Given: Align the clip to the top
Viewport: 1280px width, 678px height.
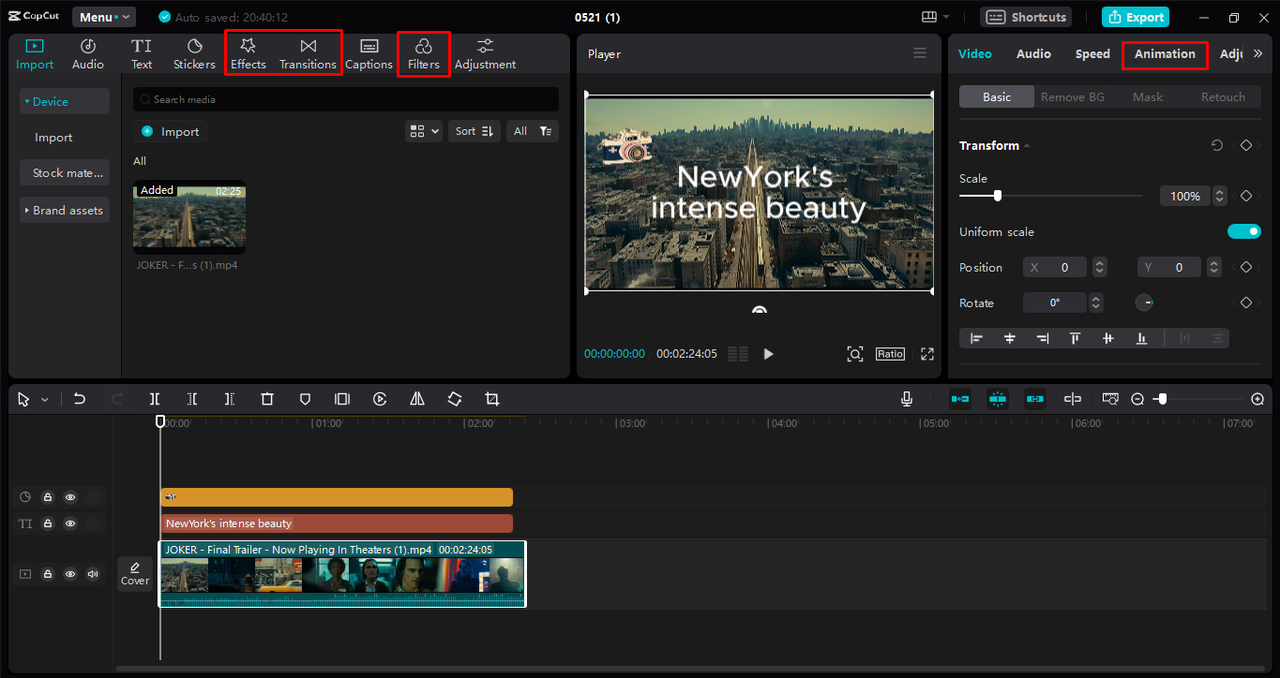Looking at the screenshot, I should click(x=1075, y=338).
